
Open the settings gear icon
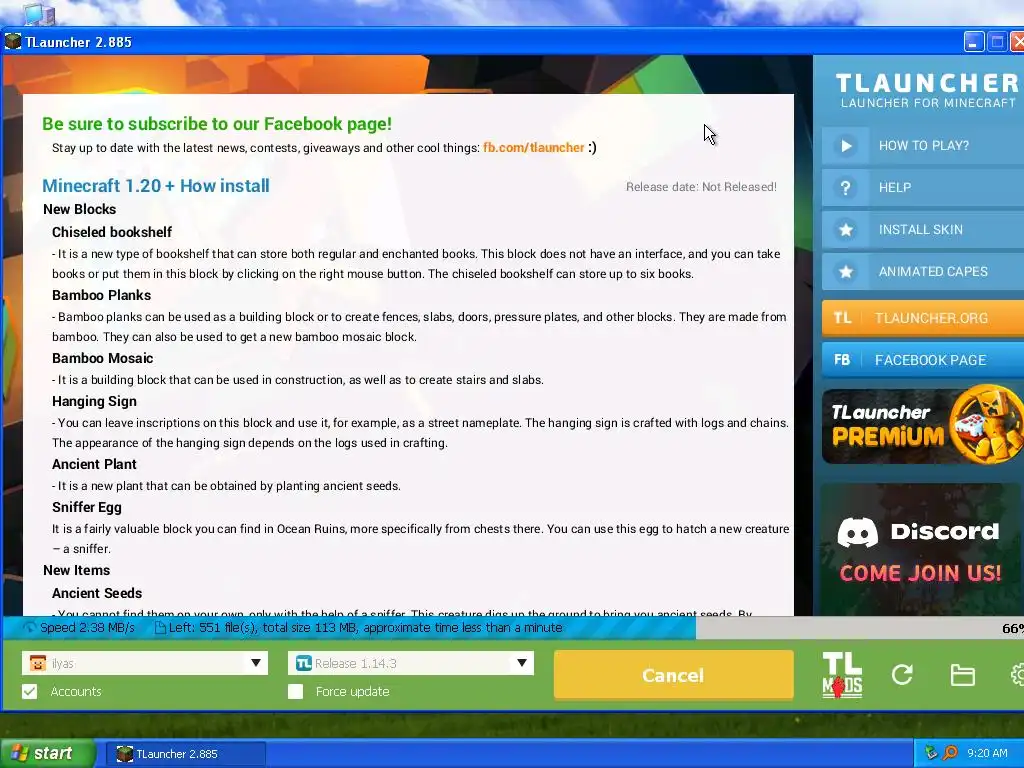[x=1017, y=675]
